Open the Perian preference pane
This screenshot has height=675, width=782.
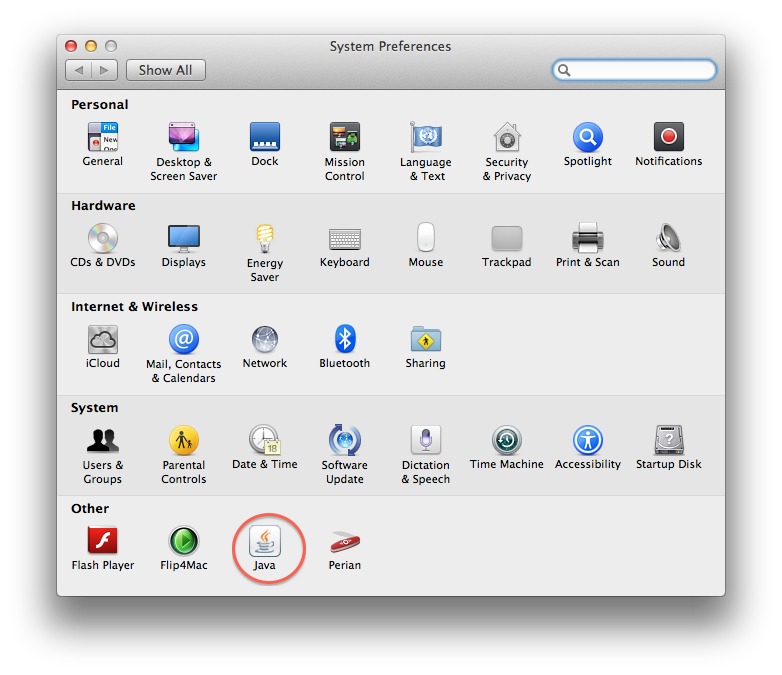point(345,542)
